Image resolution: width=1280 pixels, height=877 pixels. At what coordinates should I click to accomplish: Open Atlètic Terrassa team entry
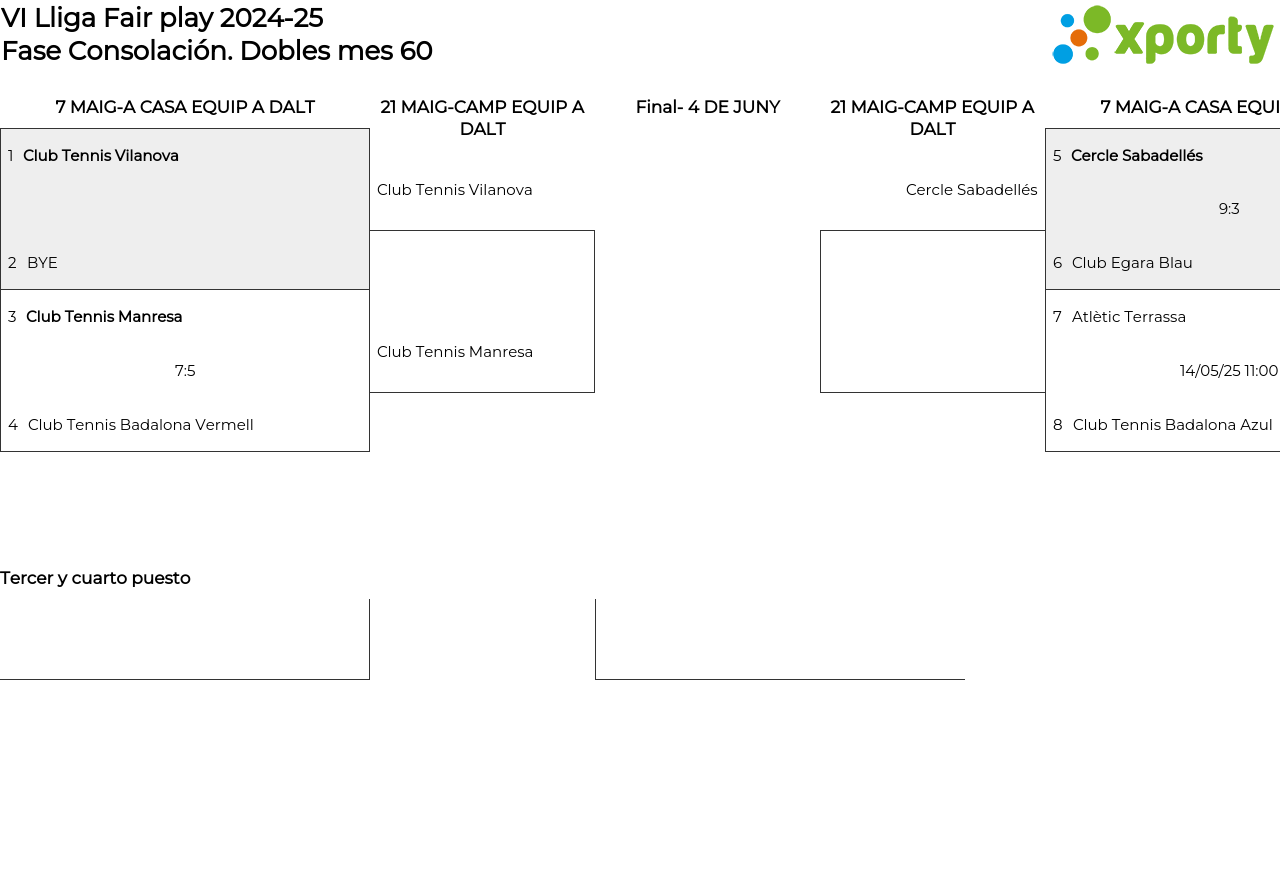[x=1129, y=317]
